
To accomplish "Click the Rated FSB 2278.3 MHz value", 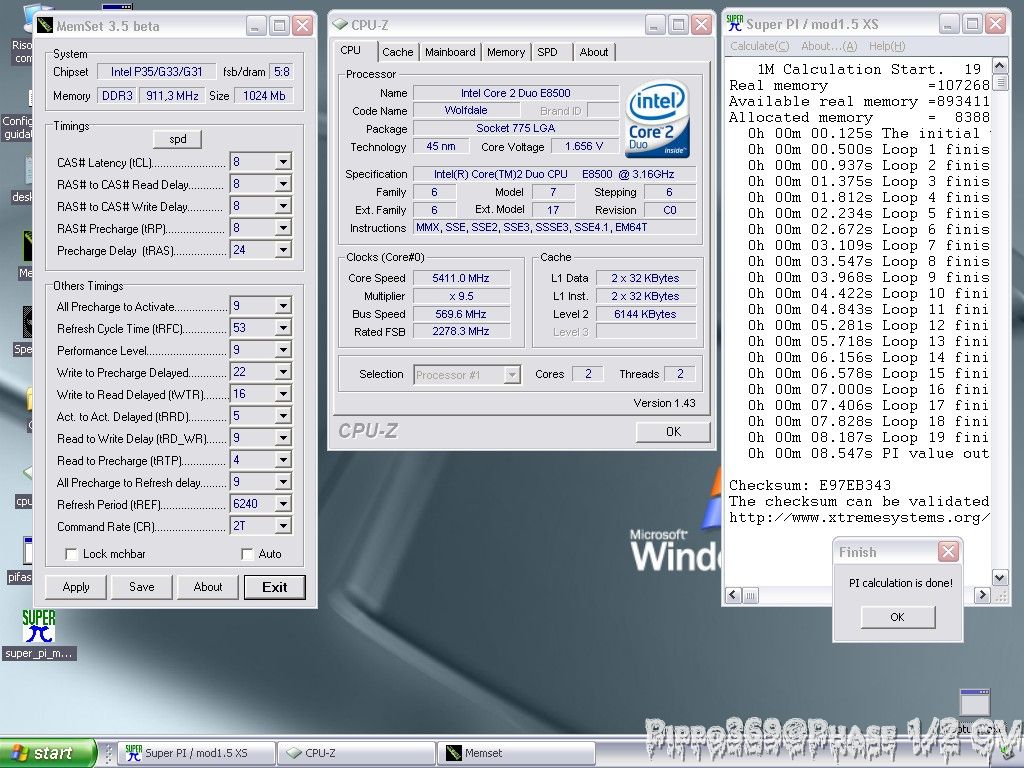I will point(461,331).
